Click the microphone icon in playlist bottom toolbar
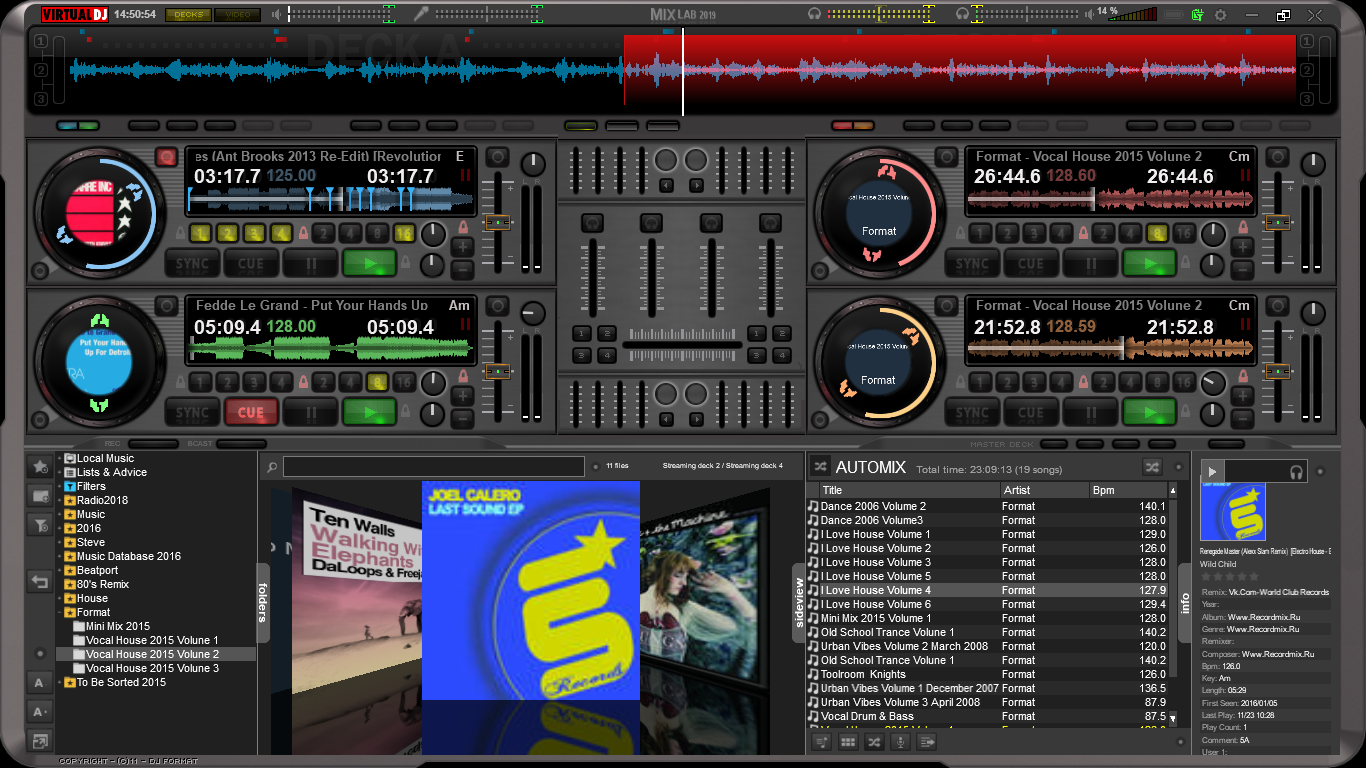The image size is (1366, 768). (x=900, y=742)
